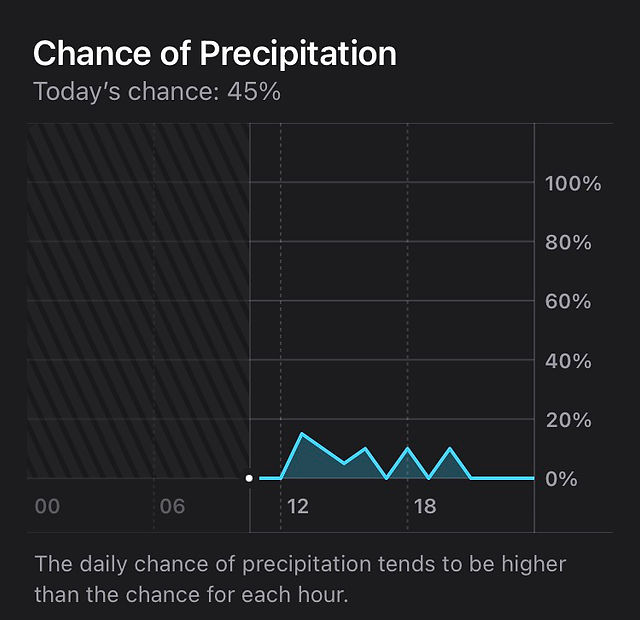Screen dimensions: 640x620
Task: Tap the 100% axis label
Action: pyautogui.click(x=573, y=183)
